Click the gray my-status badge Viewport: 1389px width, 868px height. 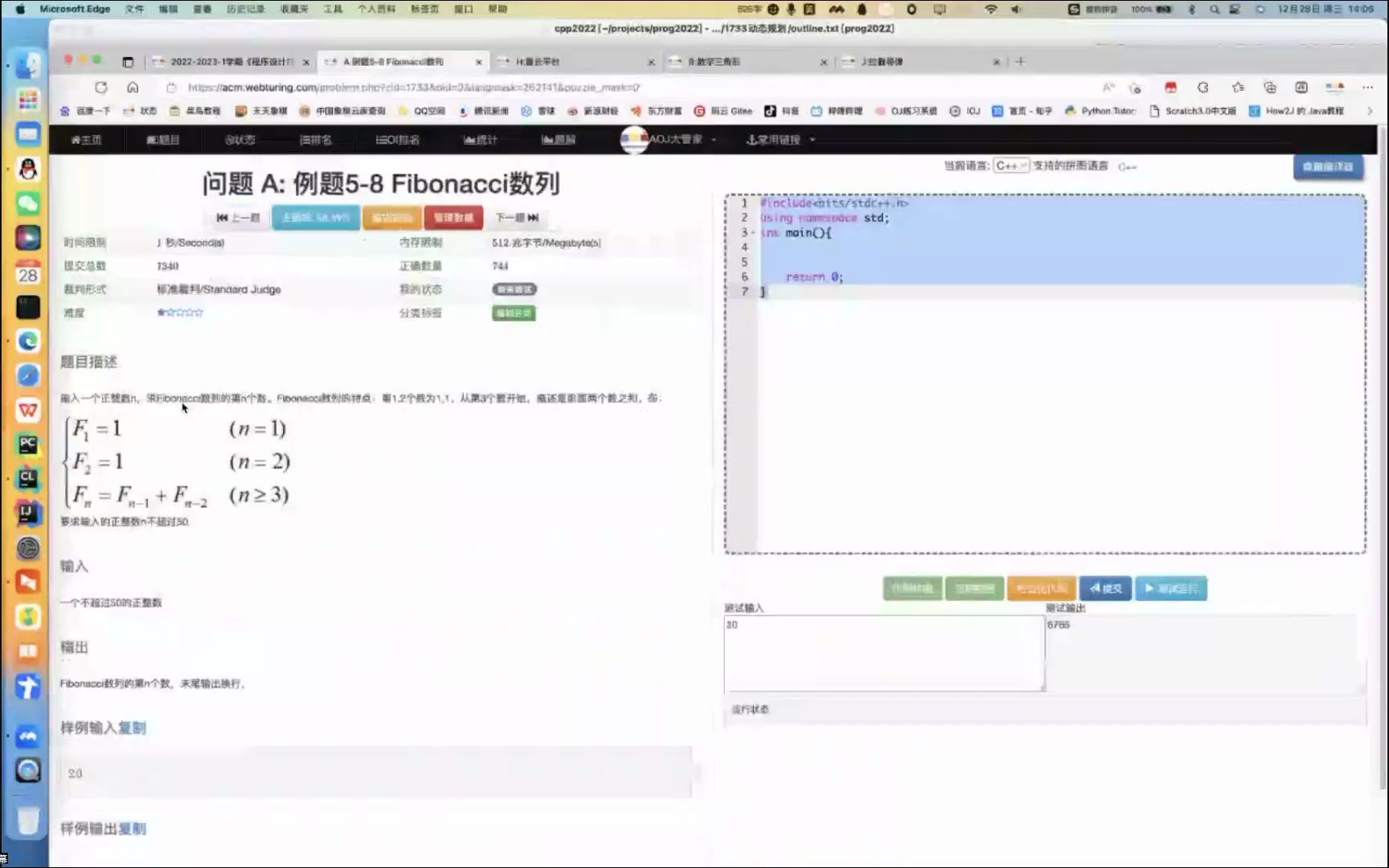click(x=514, y=289)
